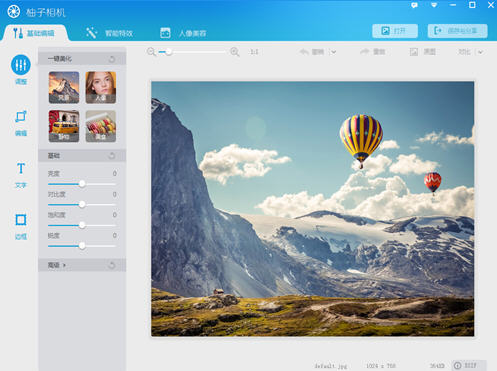Click the 打开 open button
The height and width of the screenshot is (371, 497).
(x=395, y=31)
